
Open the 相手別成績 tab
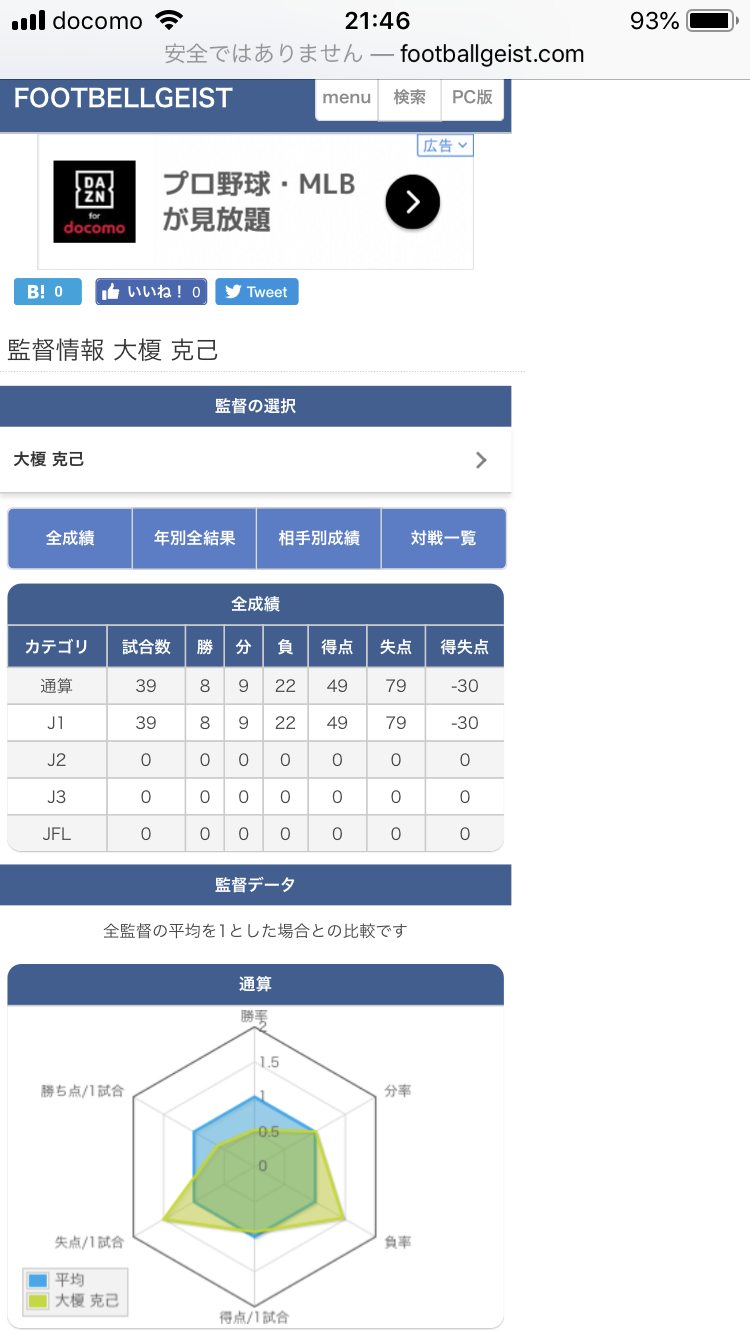point(319,538)
